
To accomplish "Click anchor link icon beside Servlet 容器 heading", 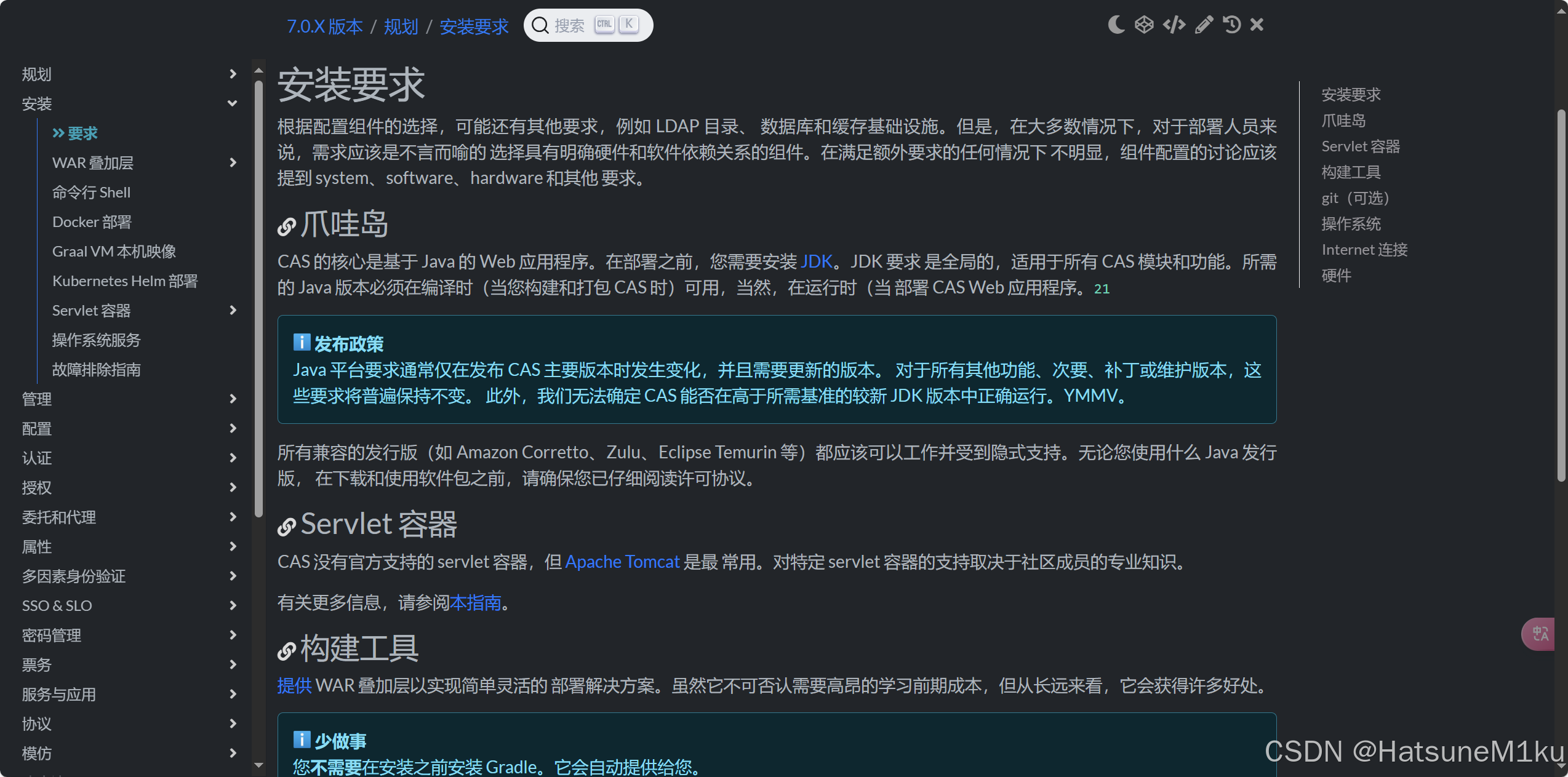I will (x=286, y=527).
